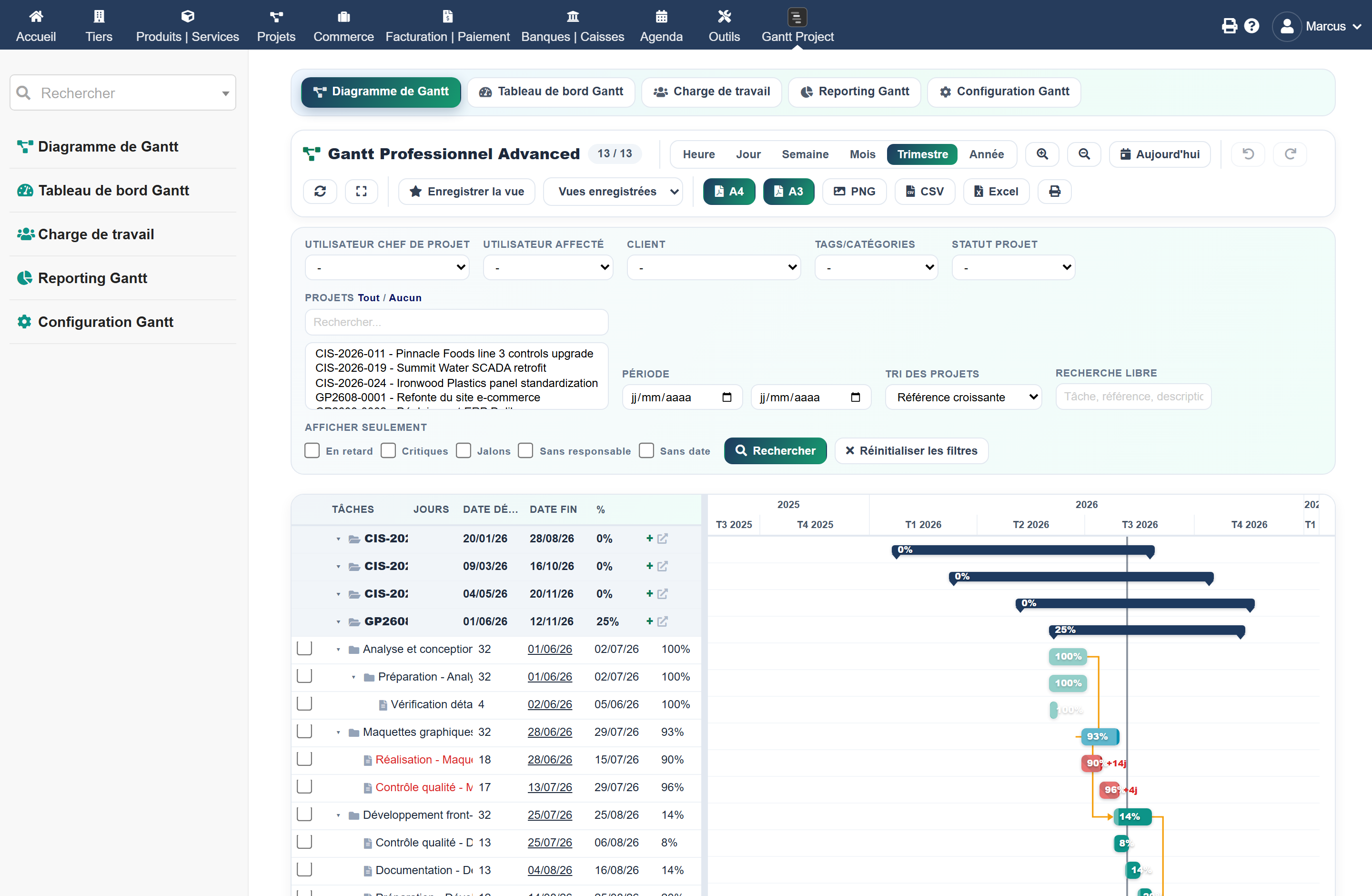Click the undo arrow icon
Viewport: 1372px width, 896px height.
[1248, 154]
